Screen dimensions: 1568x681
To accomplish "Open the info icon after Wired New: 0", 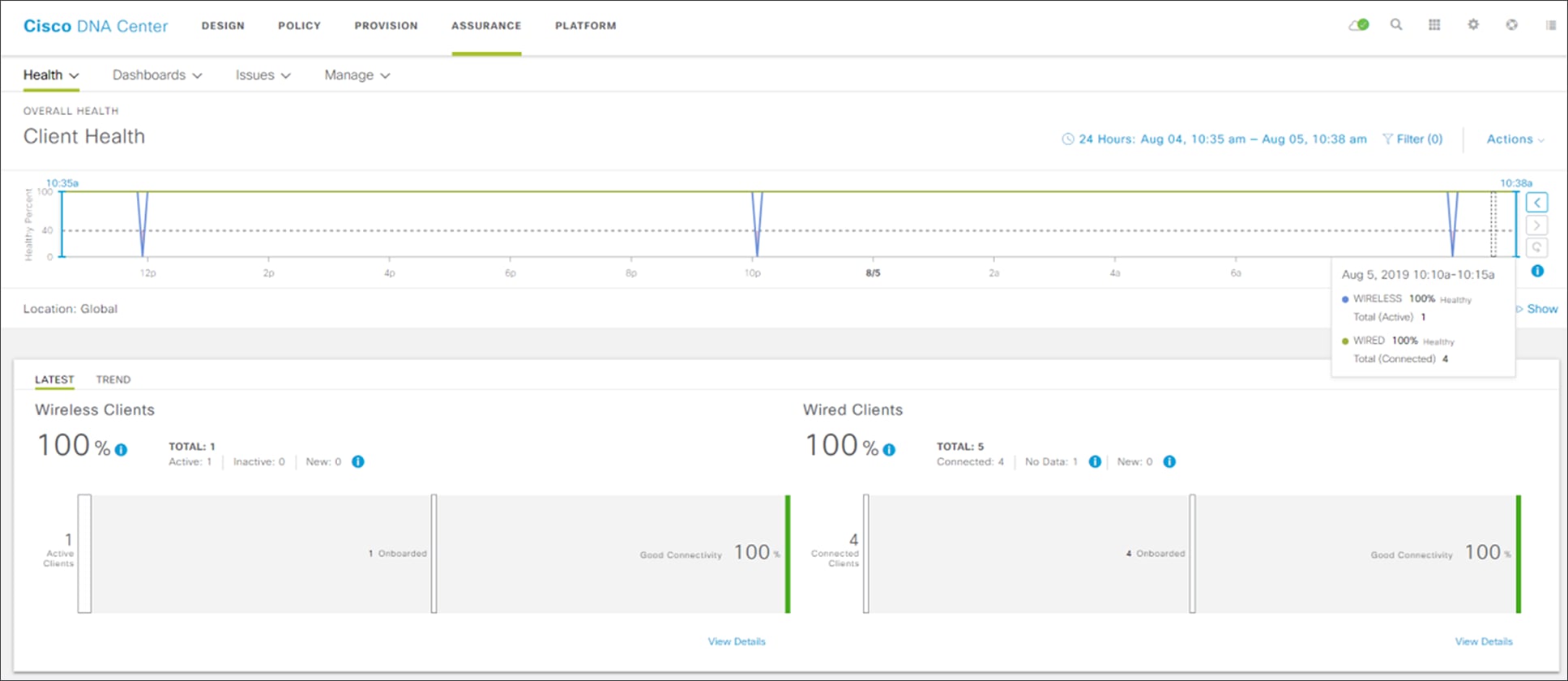I will [1169, 462].
